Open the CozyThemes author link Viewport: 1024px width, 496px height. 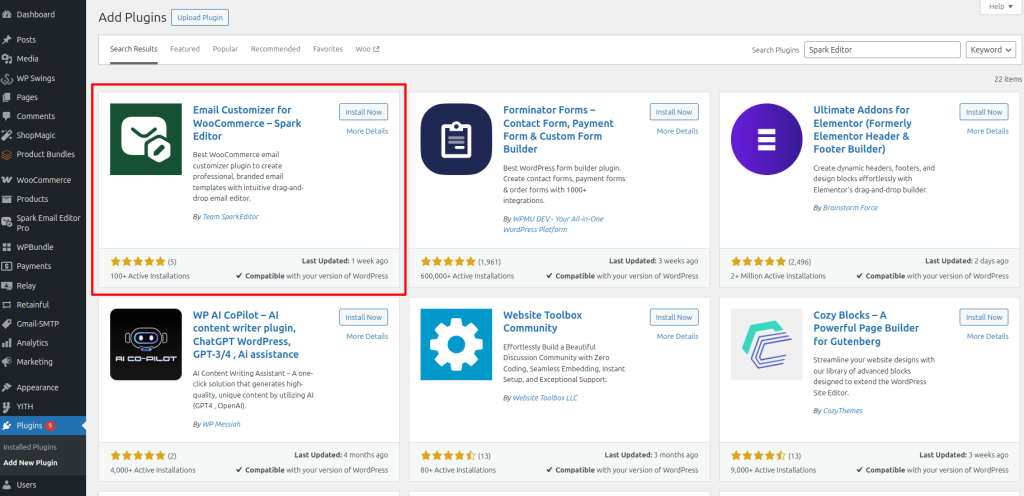(842, 411)
